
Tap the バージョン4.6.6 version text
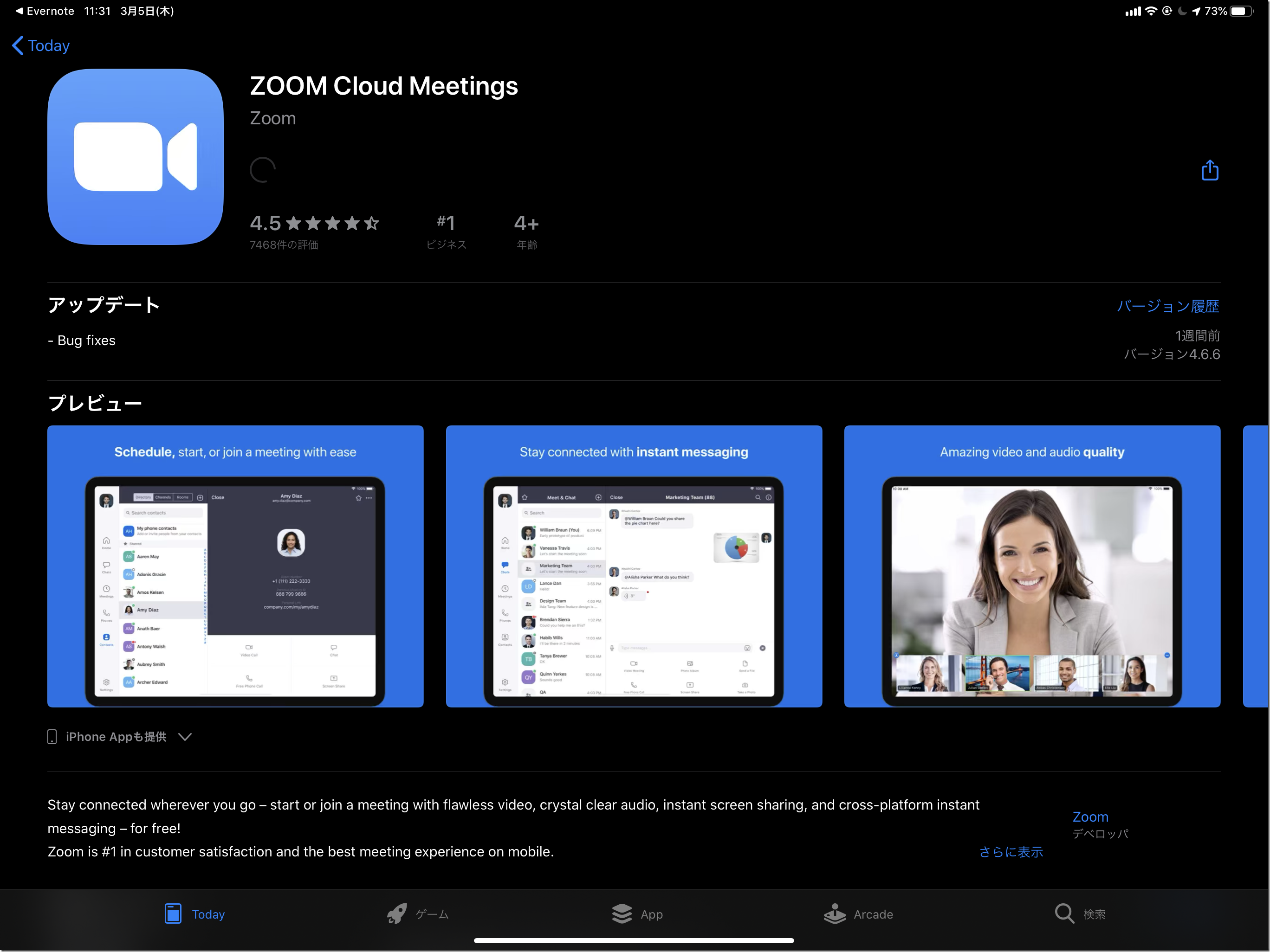point(1172,354)
